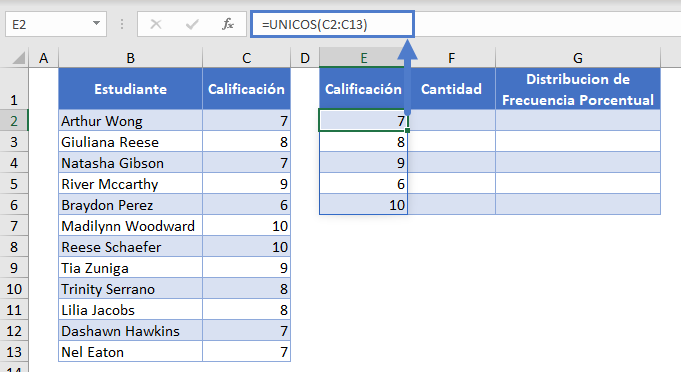The height and width of the screenshot is (372, 681).
Task: Select row 2 header
Action: click(x=14, y=121)
